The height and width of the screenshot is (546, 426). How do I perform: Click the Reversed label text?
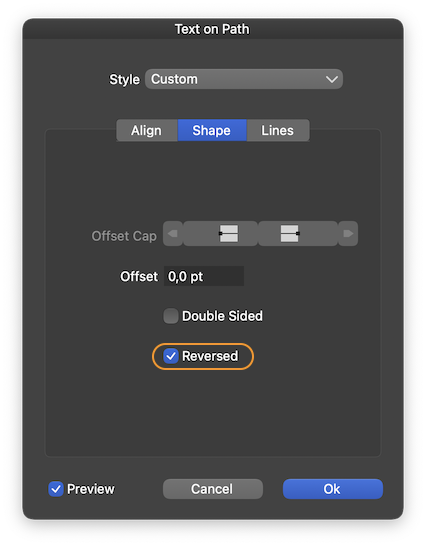pos(210,356)
